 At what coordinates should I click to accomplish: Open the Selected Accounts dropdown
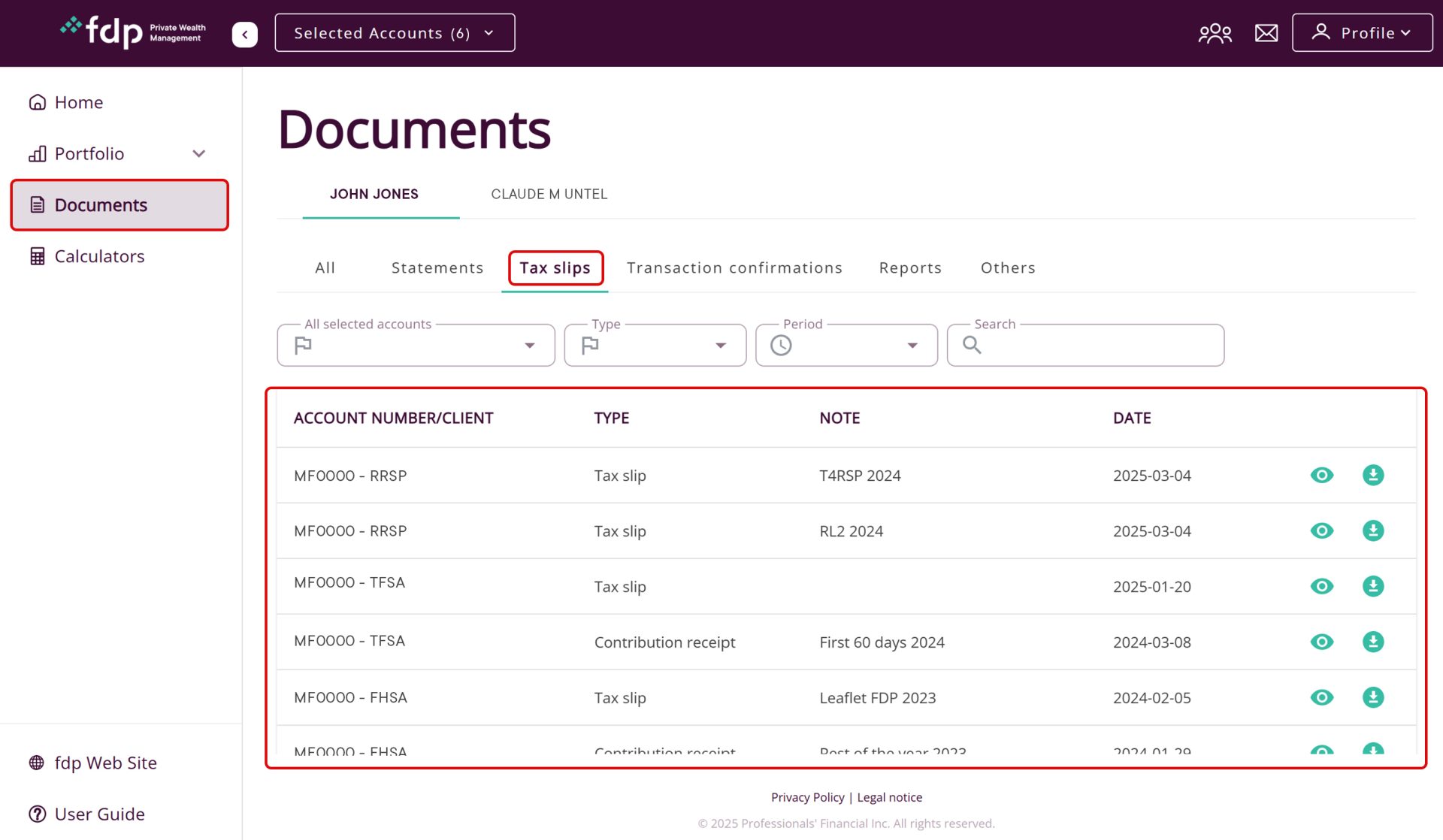(x=394, y=32)
